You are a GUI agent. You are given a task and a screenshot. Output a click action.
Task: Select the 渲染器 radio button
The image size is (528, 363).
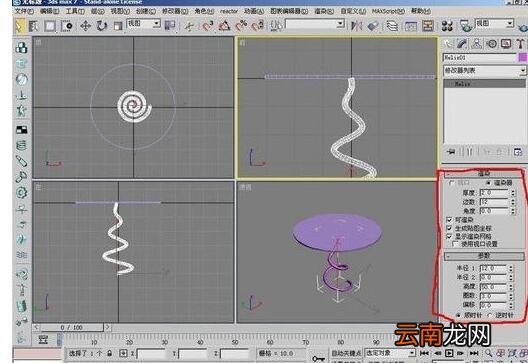tap(488, 183)
